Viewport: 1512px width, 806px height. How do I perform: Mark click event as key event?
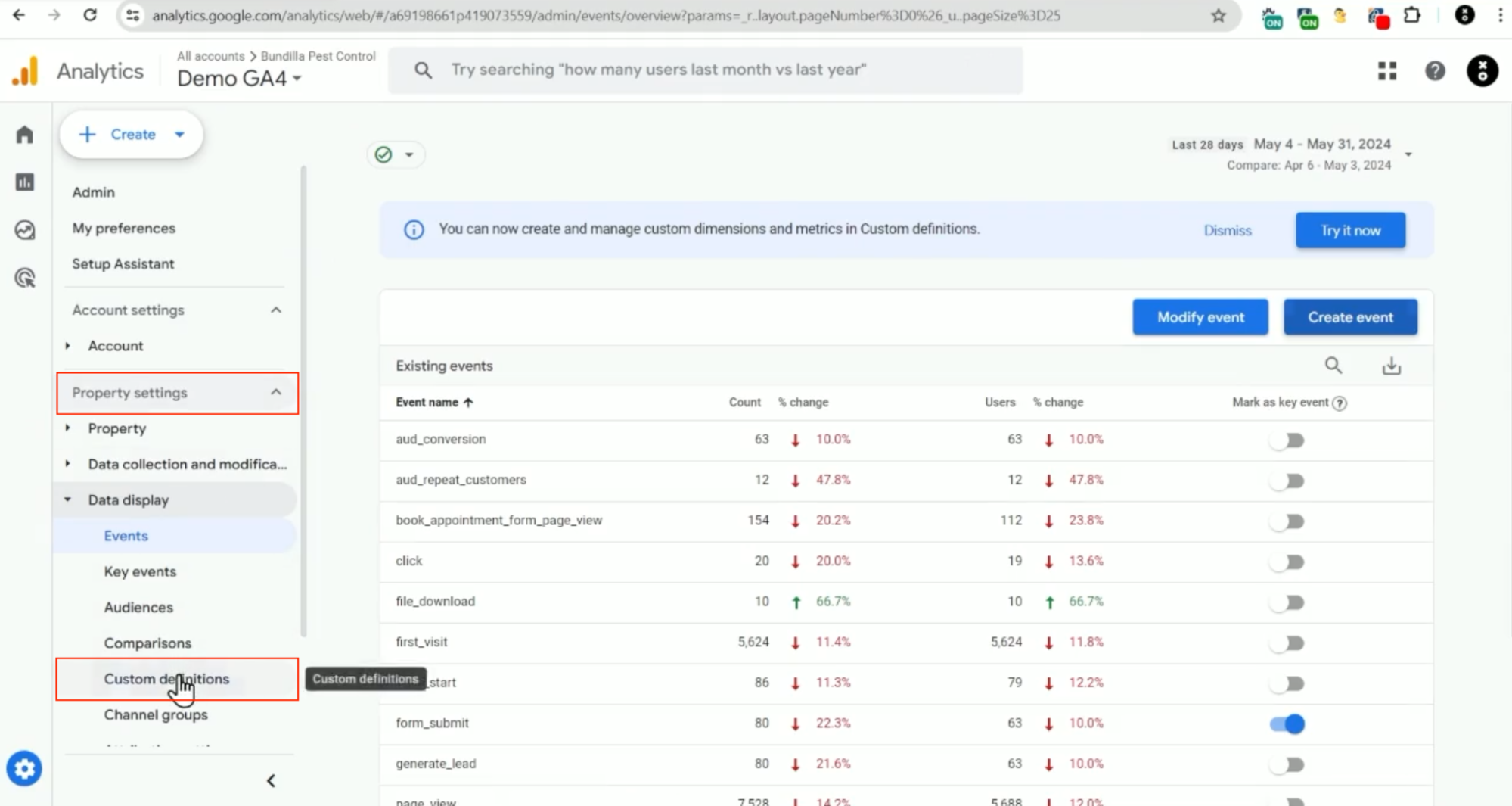point(1287,562)
